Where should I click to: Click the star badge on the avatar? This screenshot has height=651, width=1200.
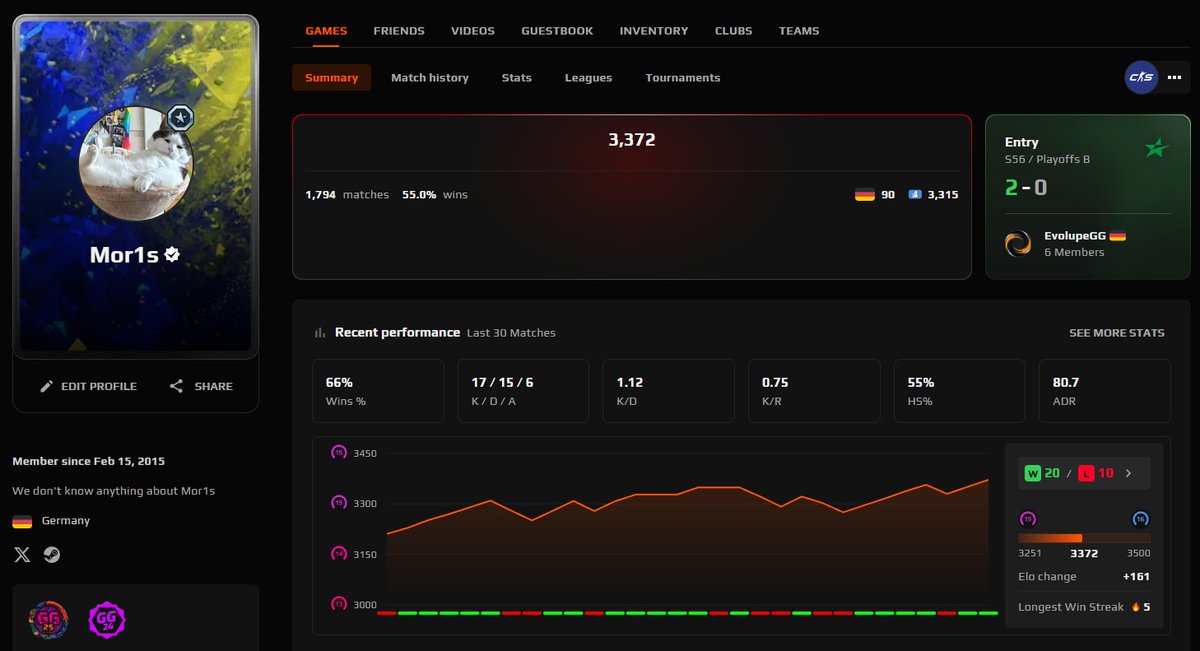click(180, 118)
